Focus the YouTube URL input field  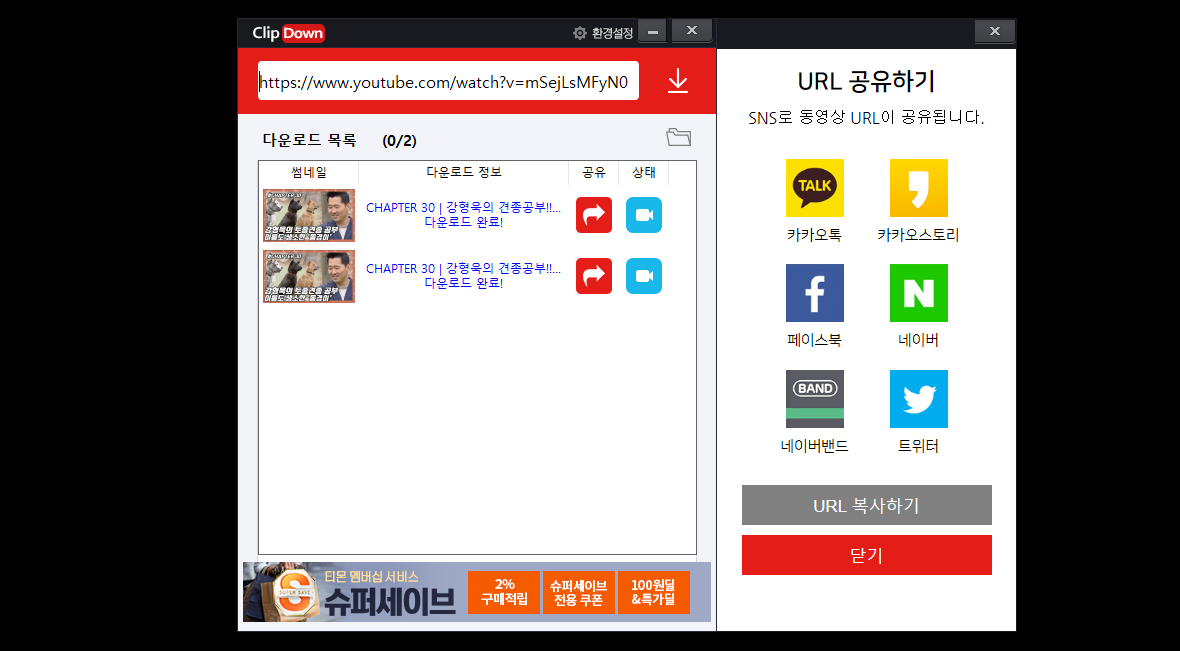(x=449, y=81)
